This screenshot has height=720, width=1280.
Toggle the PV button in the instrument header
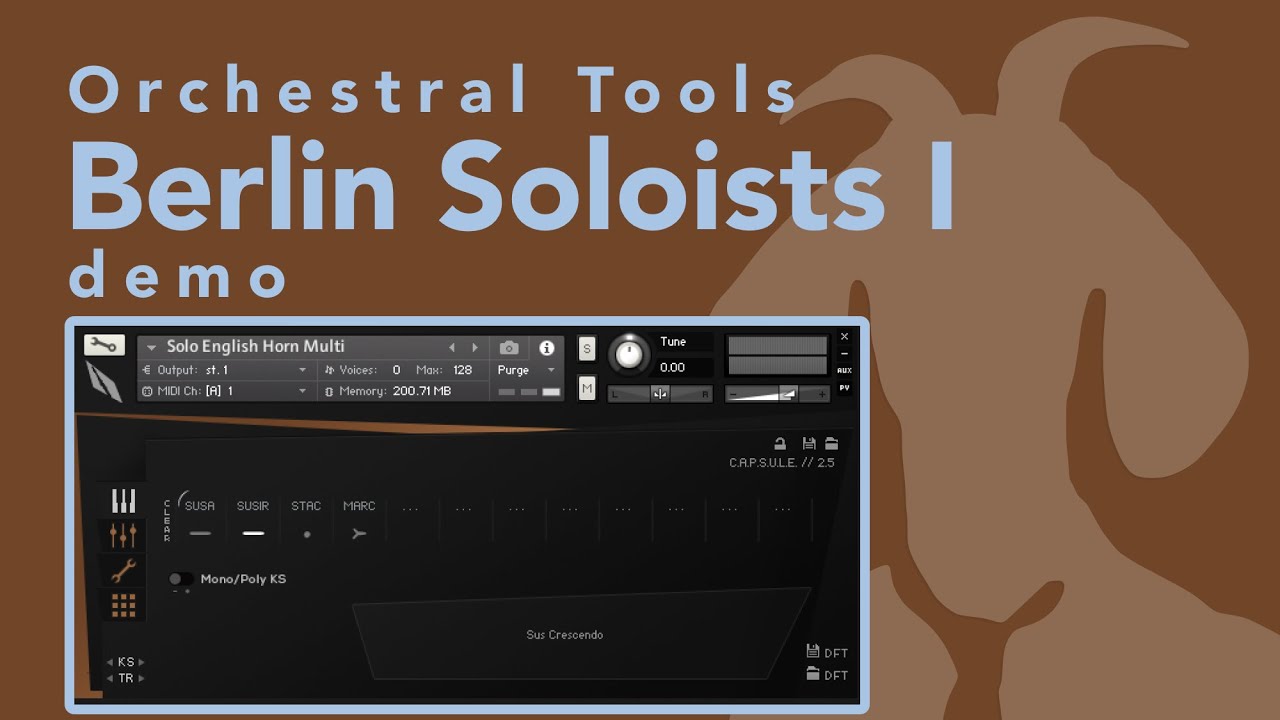(x=844, y=388)
